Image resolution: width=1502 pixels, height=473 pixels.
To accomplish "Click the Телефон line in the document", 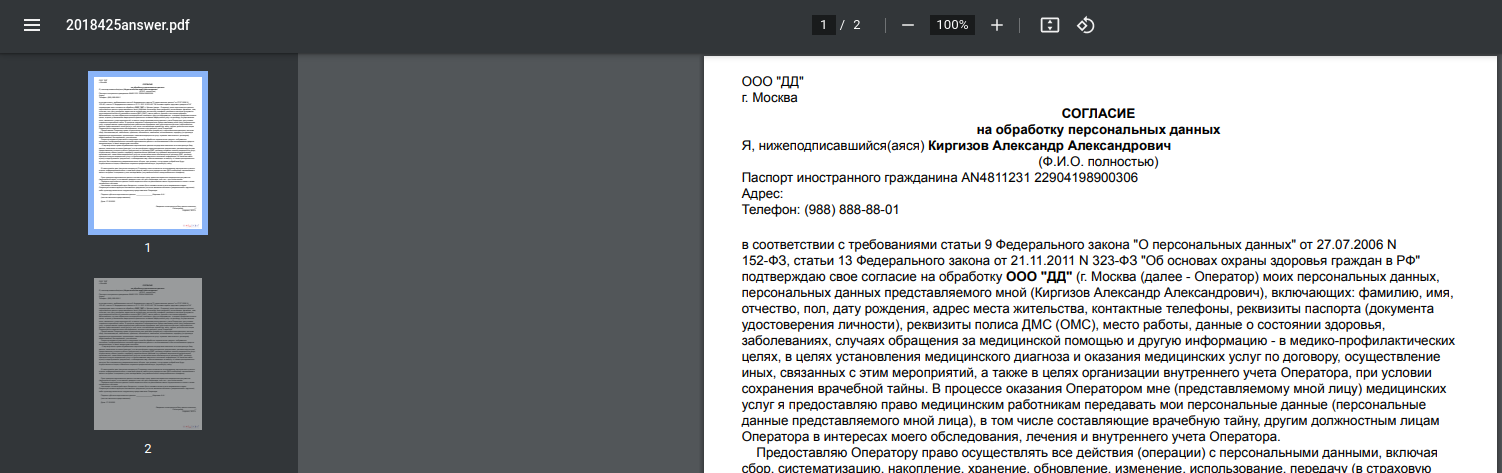I will point(820,210).
